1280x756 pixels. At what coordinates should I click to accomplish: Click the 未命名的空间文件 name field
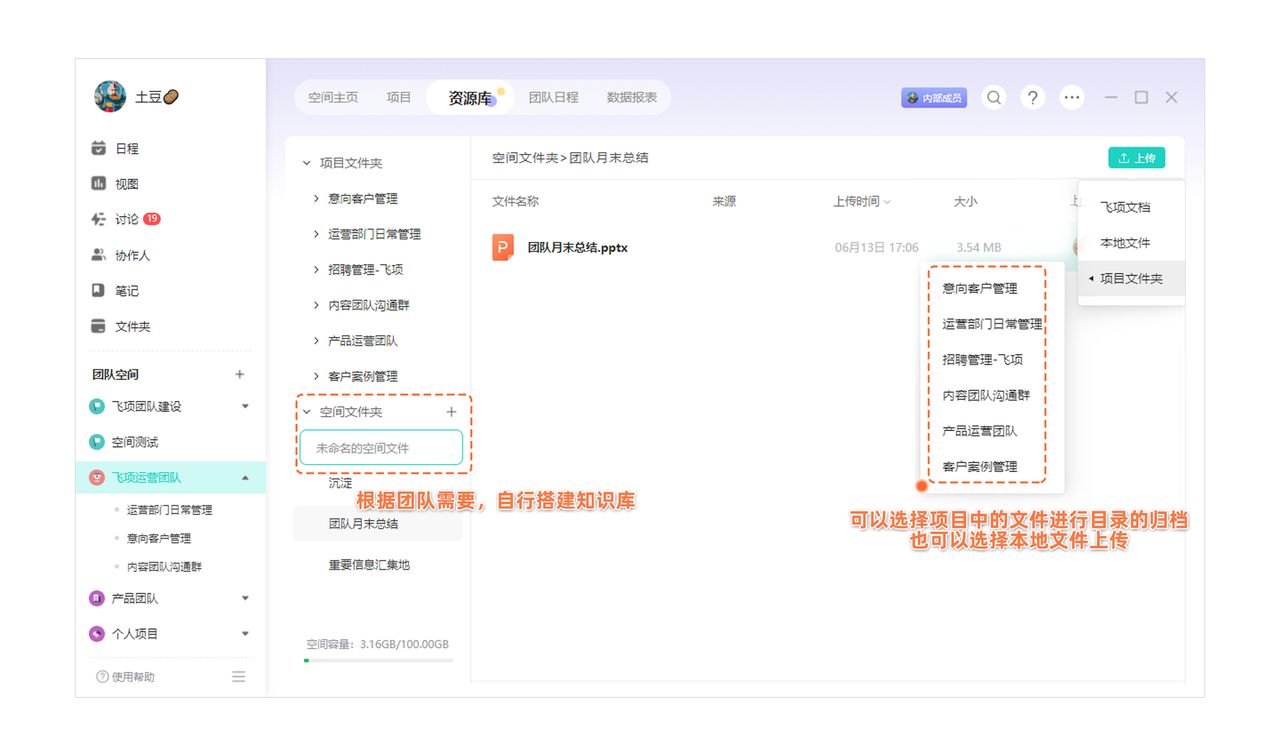381,448
